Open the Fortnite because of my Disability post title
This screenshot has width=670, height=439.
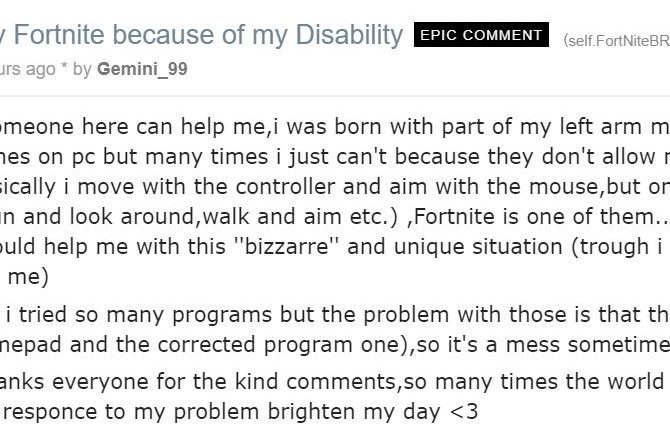(x=201, y=35)
